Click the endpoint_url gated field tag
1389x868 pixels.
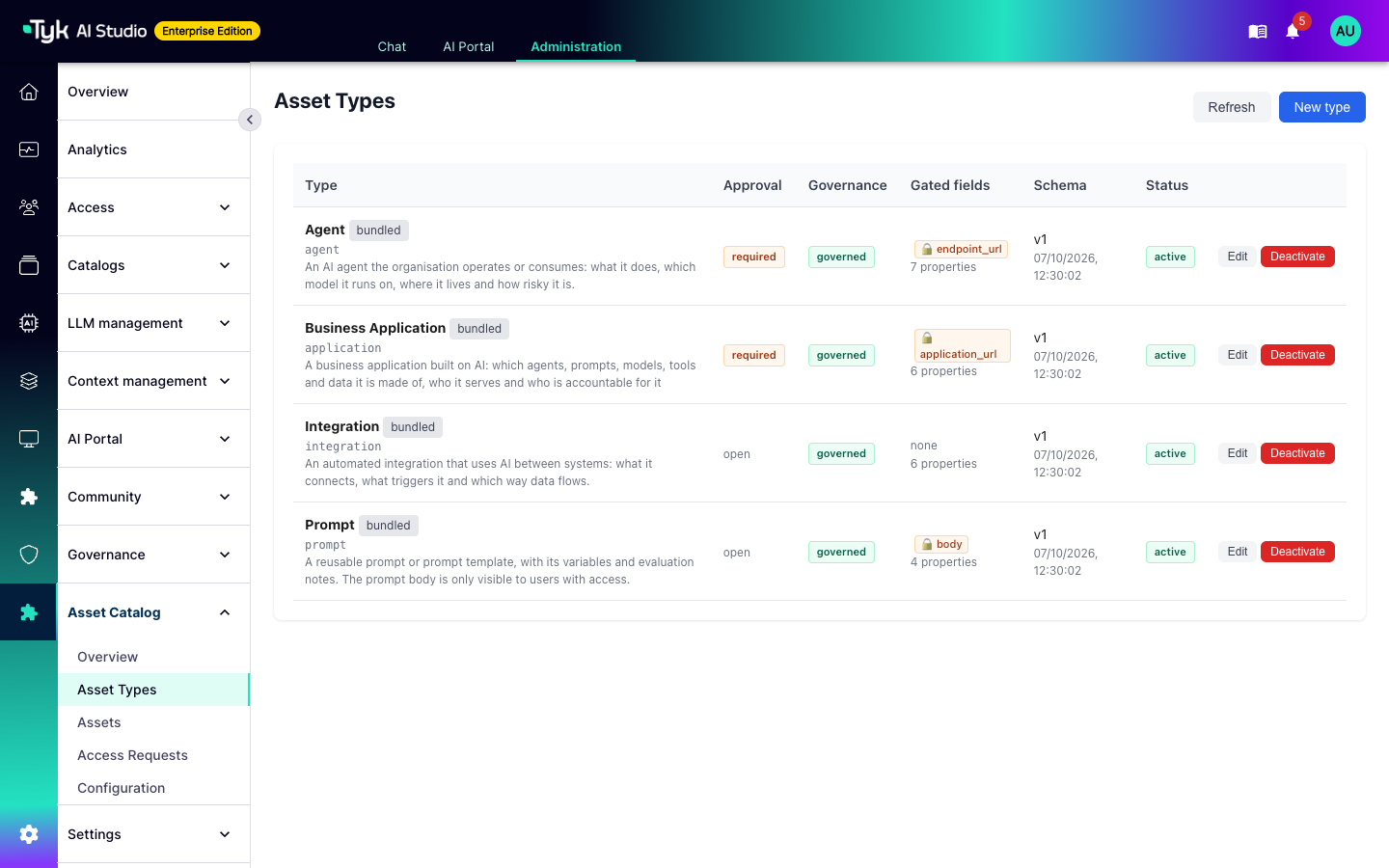tap(961, 249)
